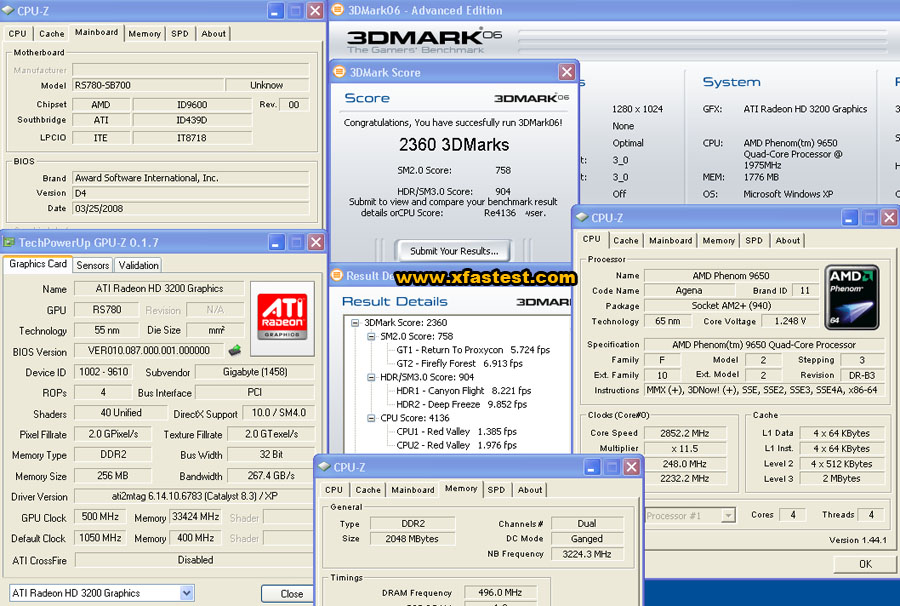Minimize the right CPU-Z CPU window

coord(849,217)
